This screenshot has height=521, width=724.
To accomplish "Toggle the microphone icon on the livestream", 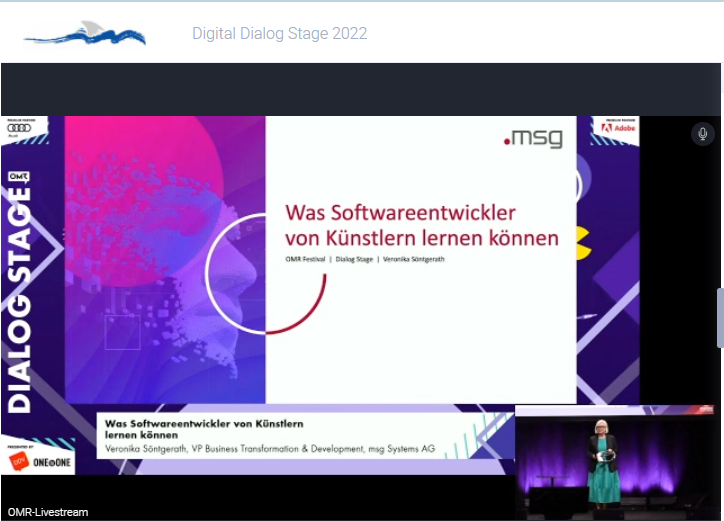I will tap(702, 134).
